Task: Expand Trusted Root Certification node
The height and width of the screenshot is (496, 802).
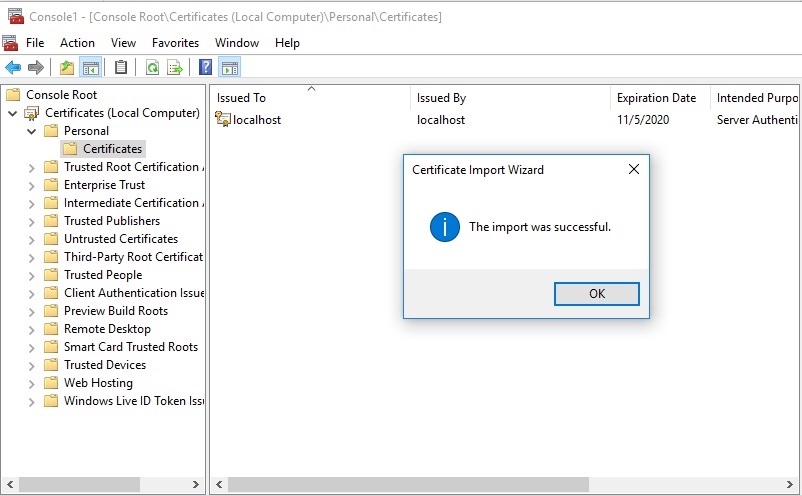Action: pos(32,167)
